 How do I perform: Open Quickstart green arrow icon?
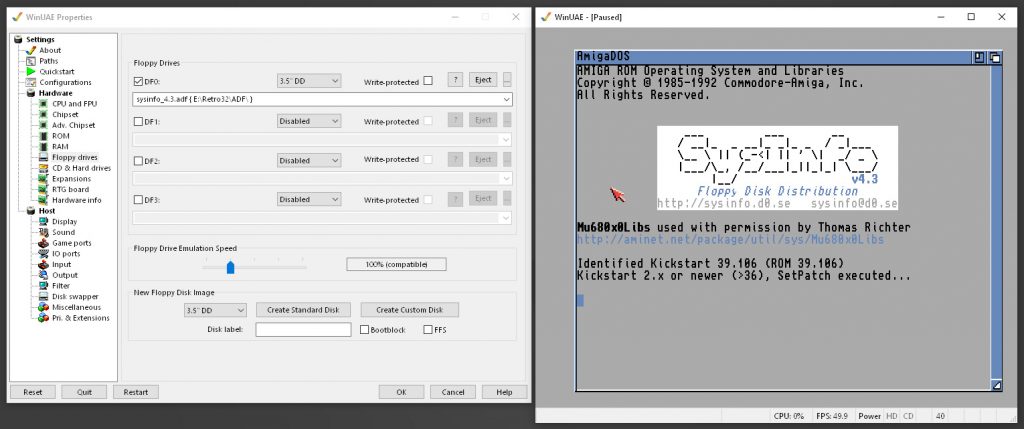[x=30, y=71]
